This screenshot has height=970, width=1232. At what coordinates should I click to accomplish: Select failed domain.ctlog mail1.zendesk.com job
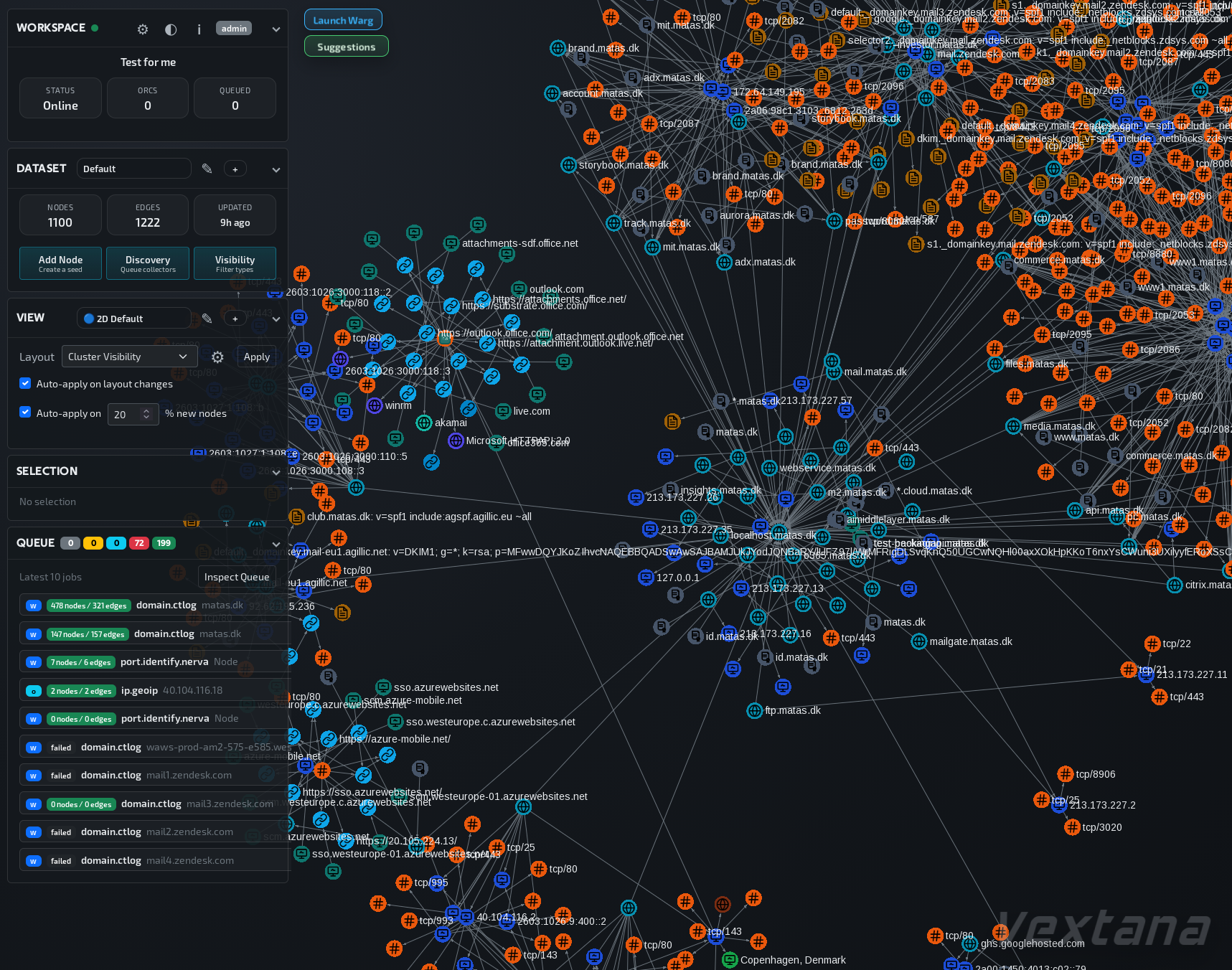(x=154, y=775)
